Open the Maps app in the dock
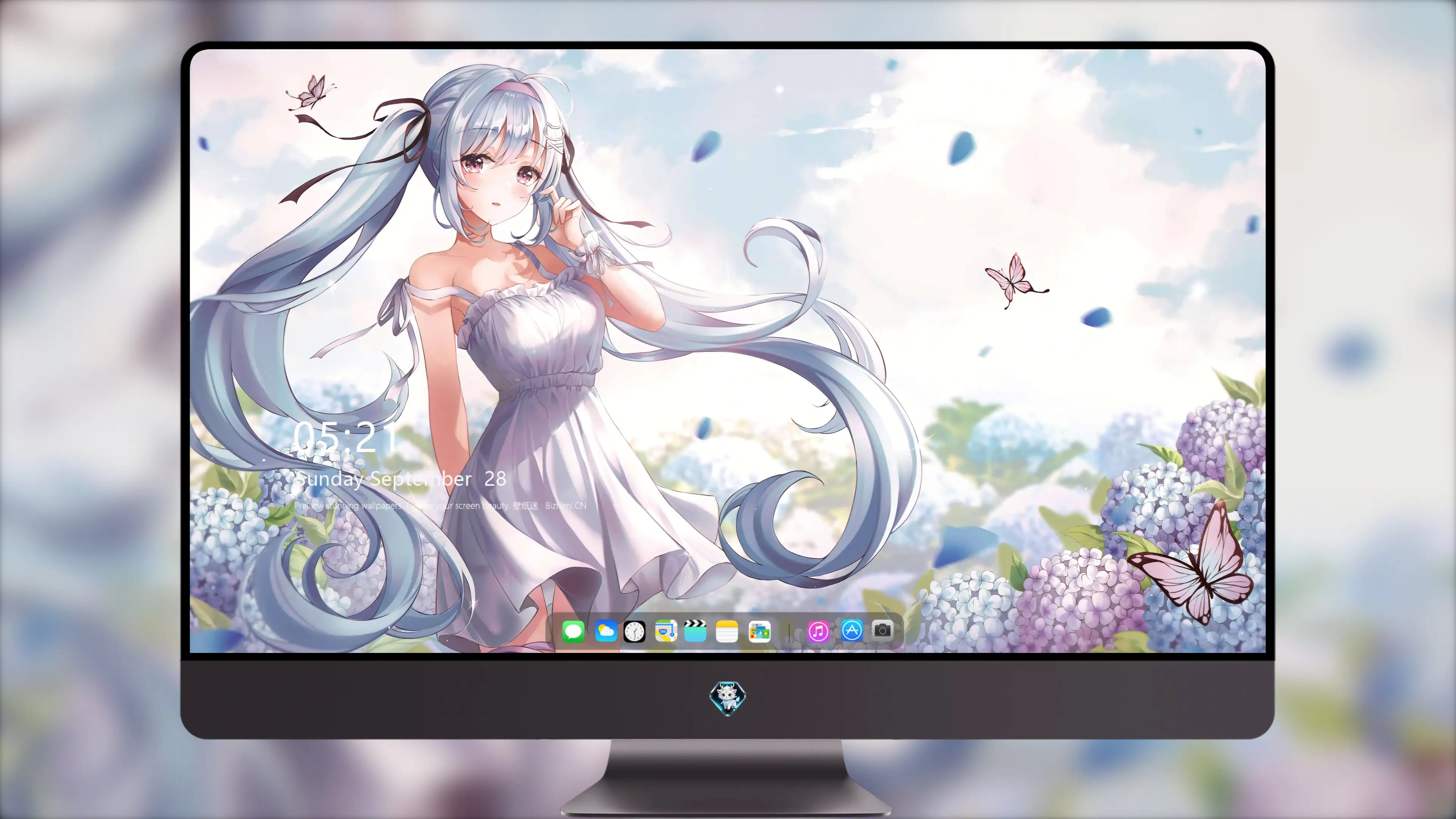 [x=666, y=631]
